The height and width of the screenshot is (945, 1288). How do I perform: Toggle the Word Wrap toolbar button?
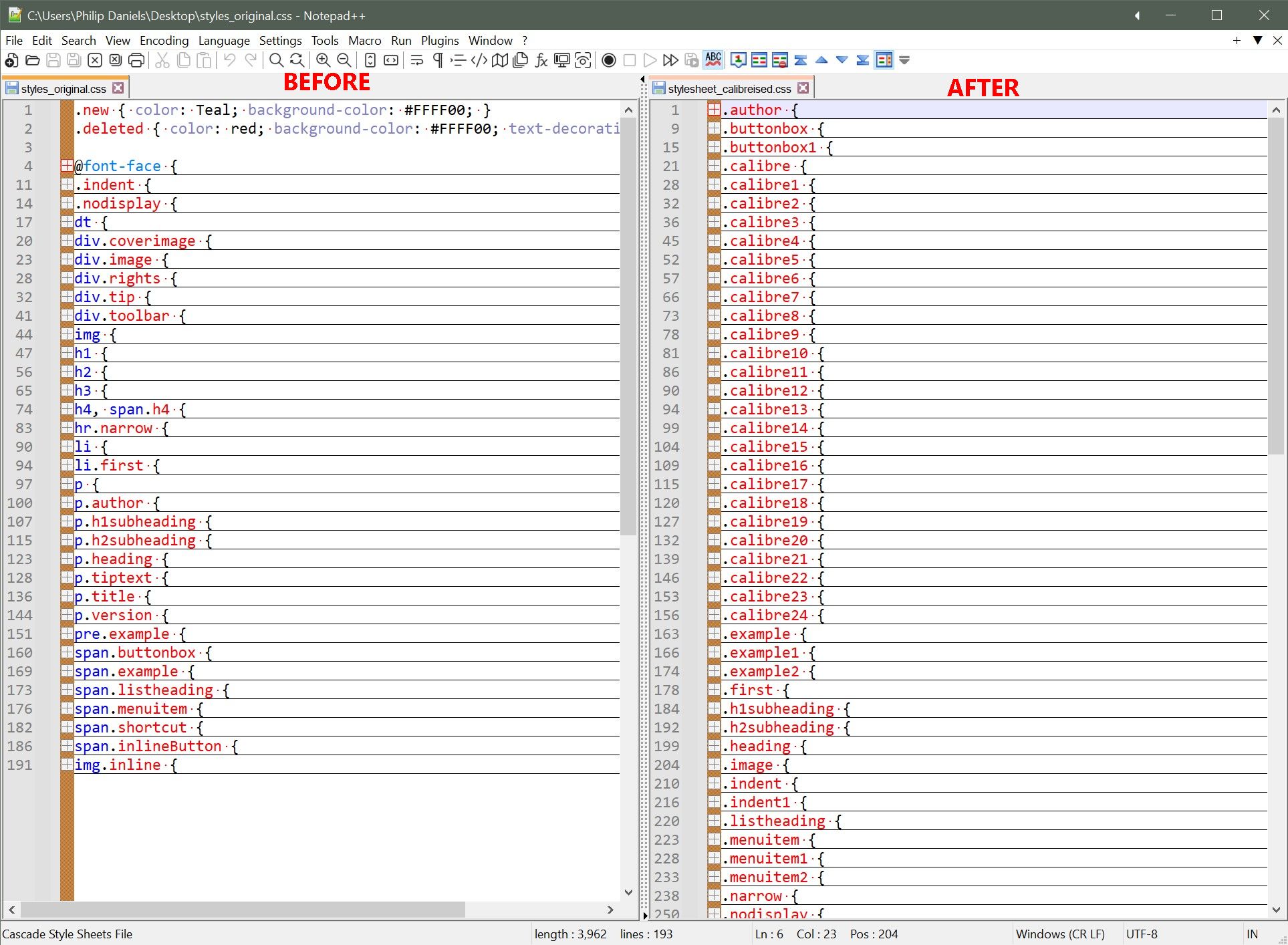(417, 61)
